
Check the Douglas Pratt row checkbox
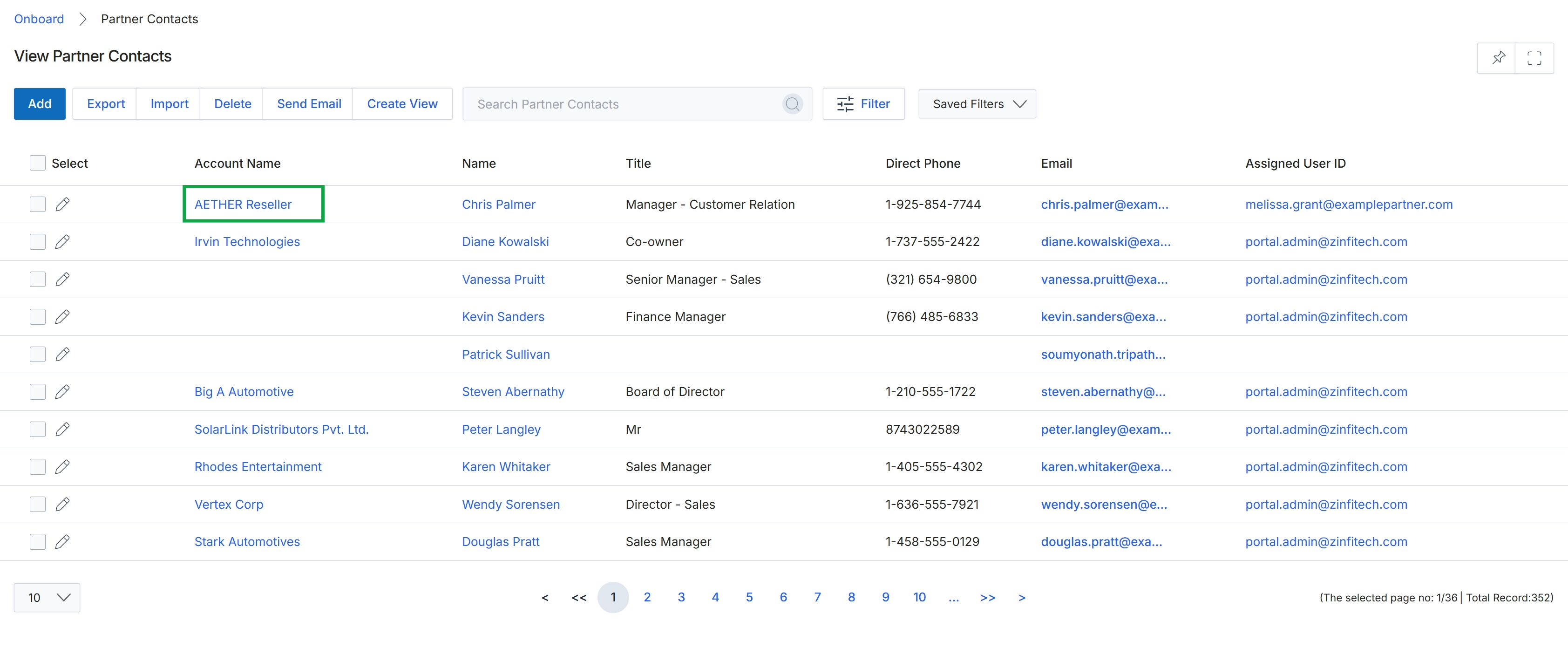pos(38,541)
